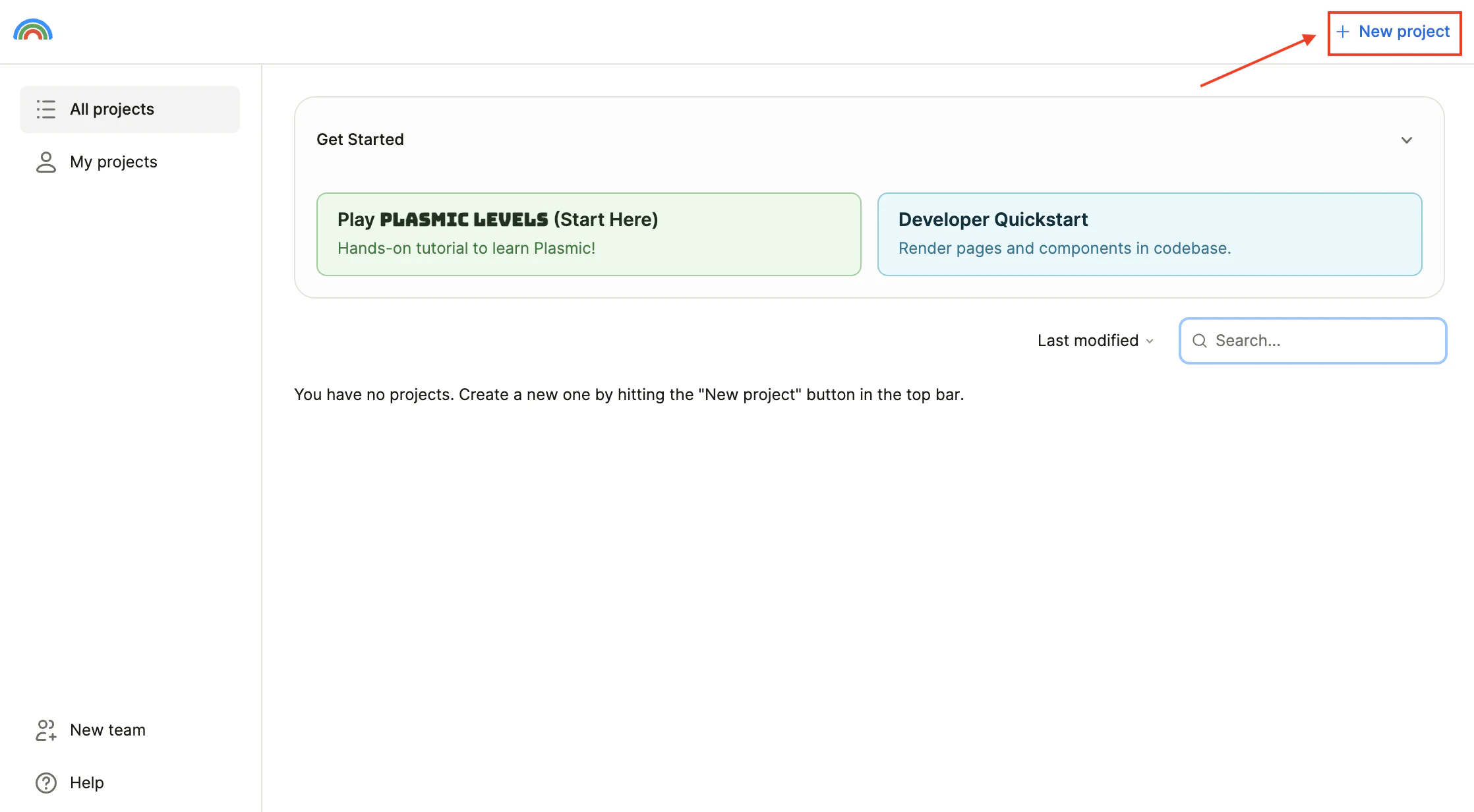The width and height of the screenshot is (1474, 812).
Task: Focus the Search projects field
Action: 1313,341
